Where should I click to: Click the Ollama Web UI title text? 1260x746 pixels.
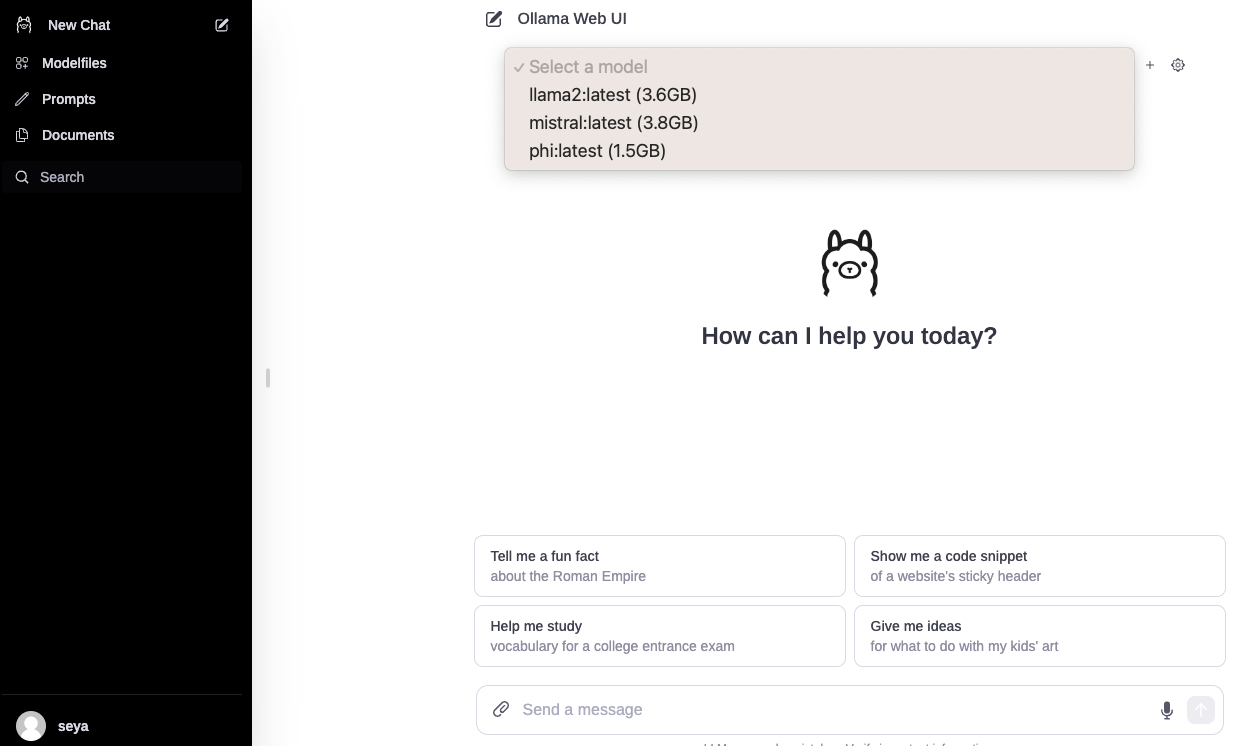pos(572,19)
